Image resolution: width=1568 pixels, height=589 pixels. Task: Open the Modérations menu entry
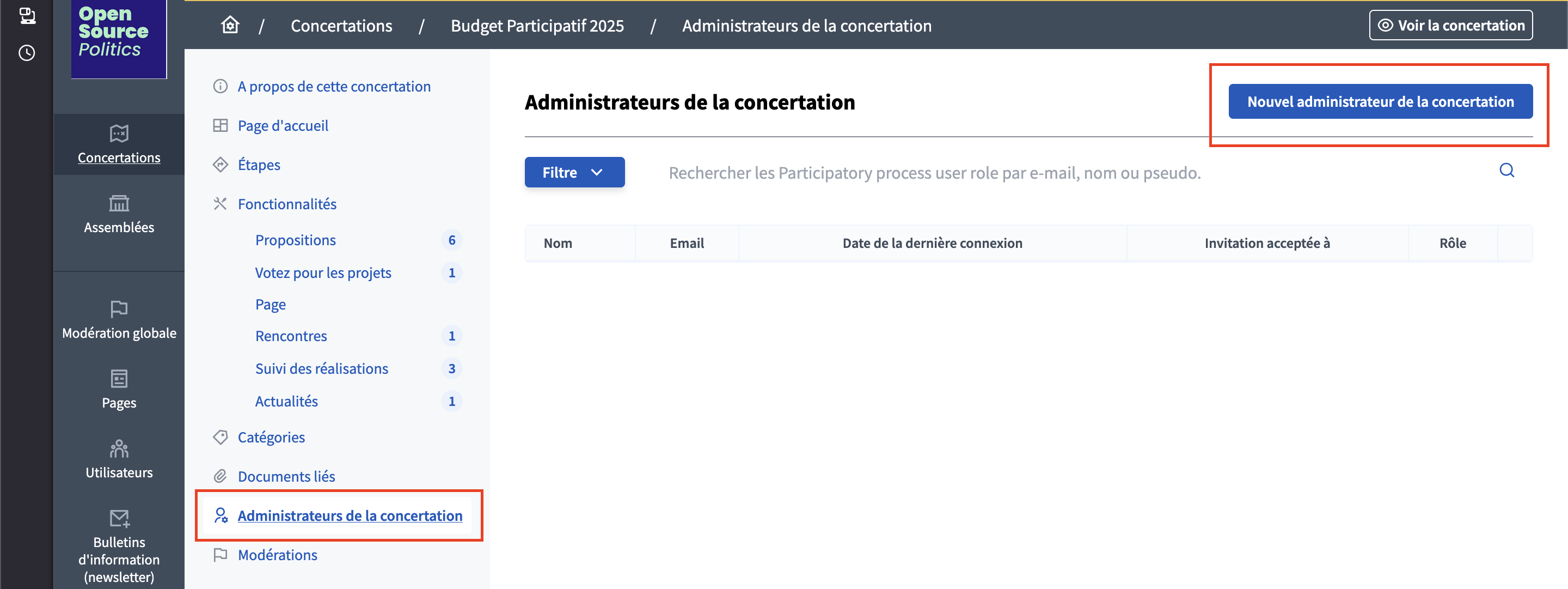pyautogui.click(x=277, y=555)
